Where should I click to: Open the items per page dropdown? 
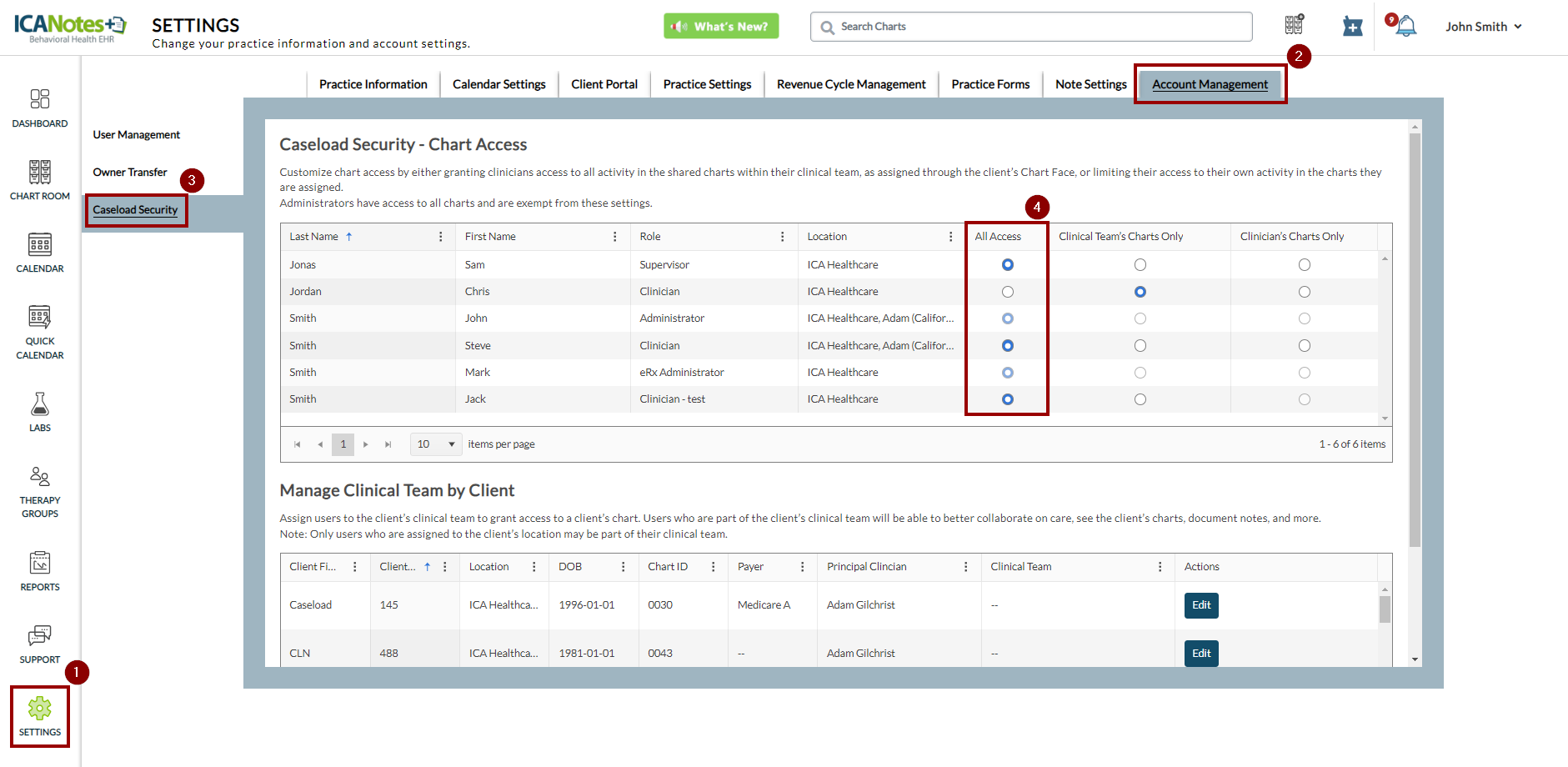[436, 444]
